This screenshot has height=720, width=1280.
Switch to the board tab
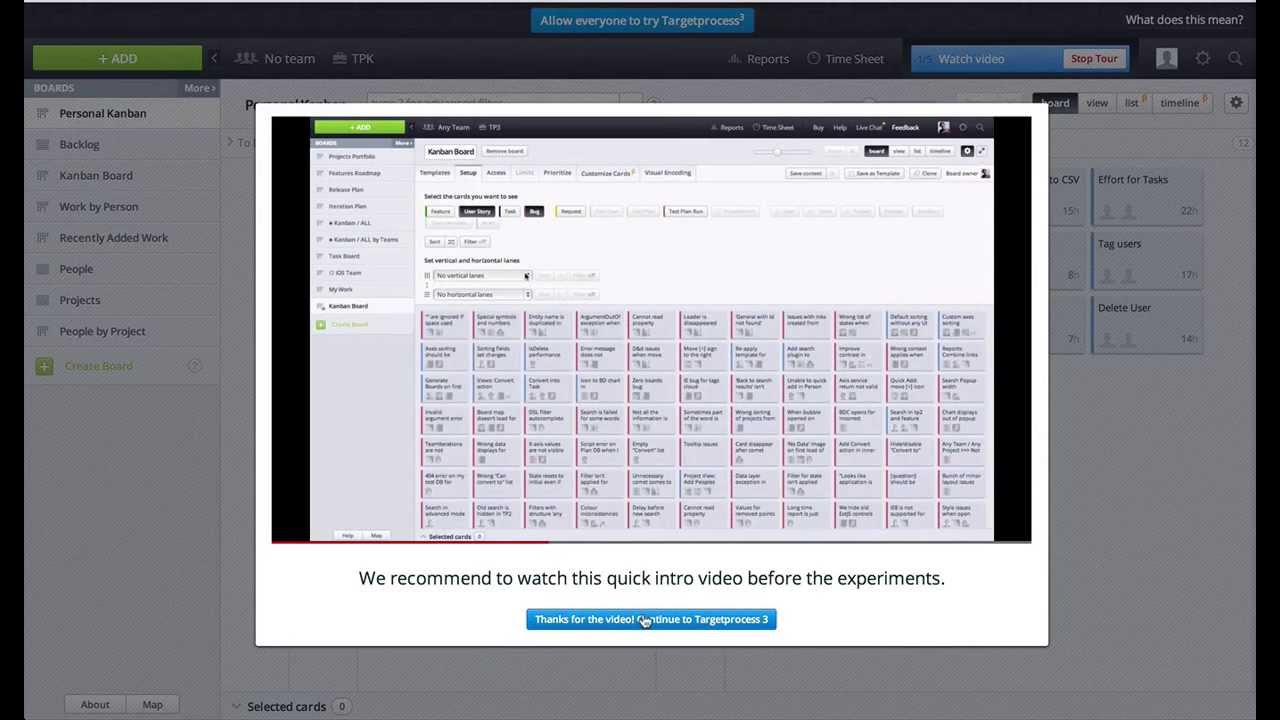click(x=1055, y=102)
